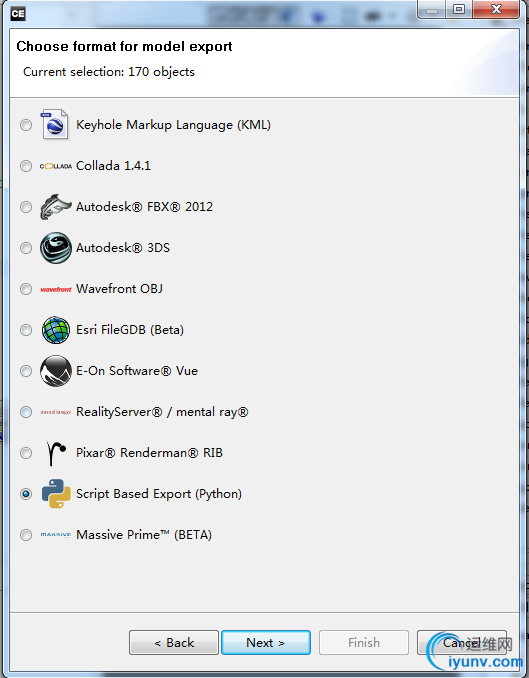Click the Wavefront OBJ label text

click(x=119, y=288)
